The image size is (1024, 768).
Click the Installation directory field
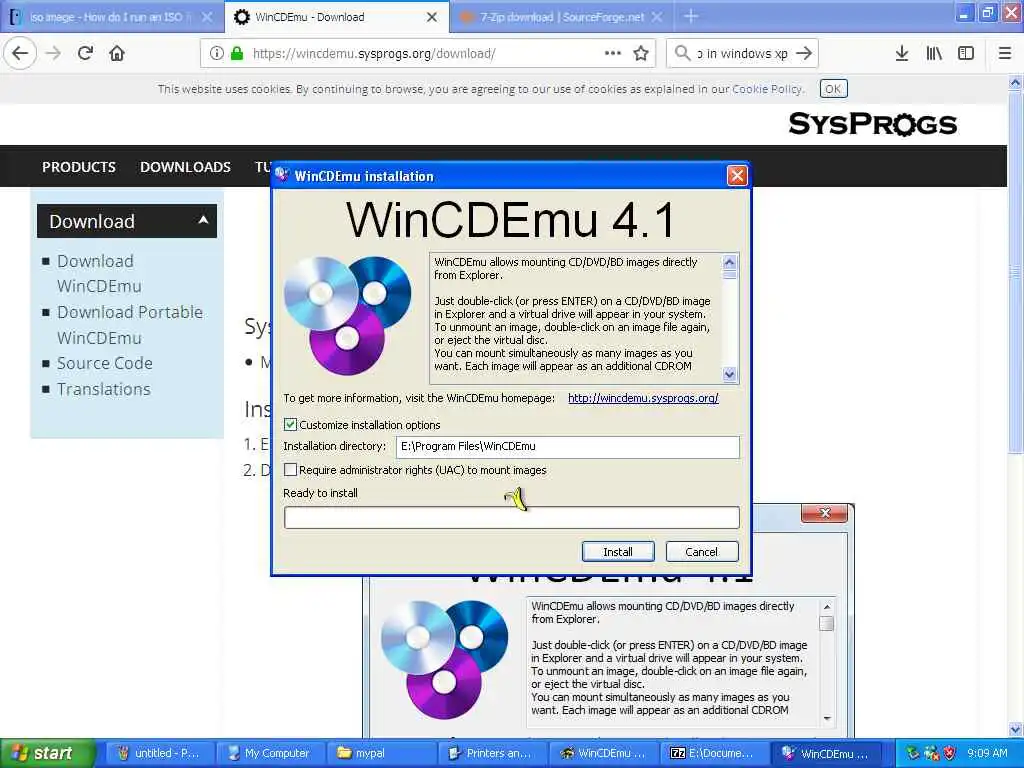pyautogui.click(x=568, y=447)
